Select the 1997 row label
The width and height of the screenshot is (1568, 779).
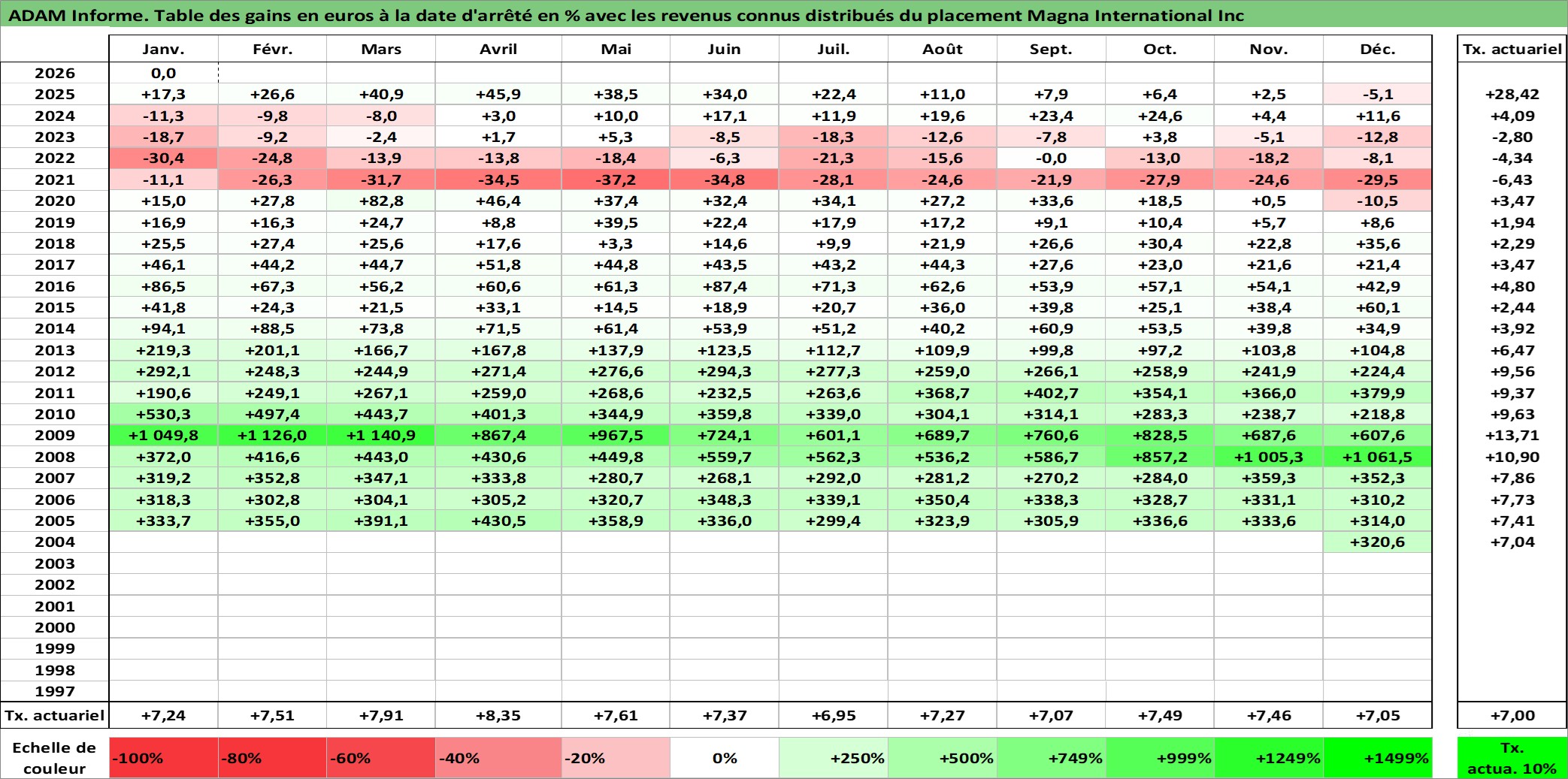[55, 691]
